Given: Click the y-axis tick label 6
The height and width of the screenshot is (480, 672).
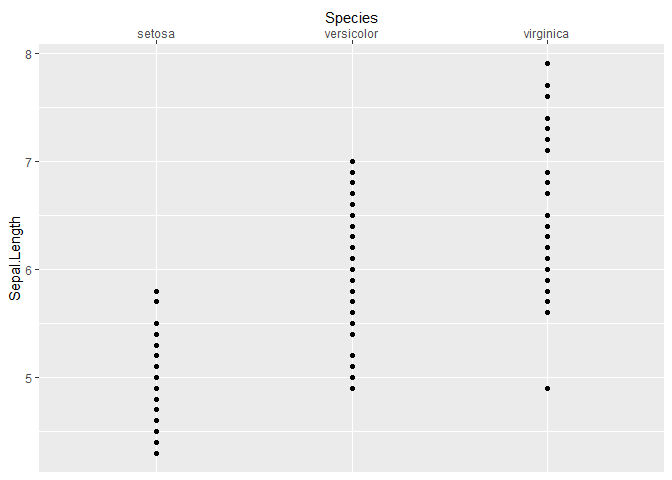Looking at the screenshot, I should (29, 270).
